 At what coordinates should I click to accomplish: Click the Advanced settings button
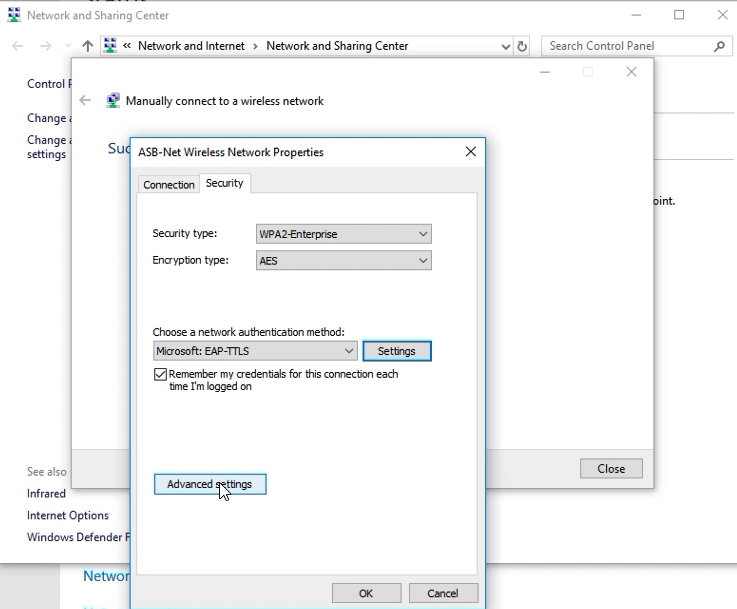click(x=210, y=484)
